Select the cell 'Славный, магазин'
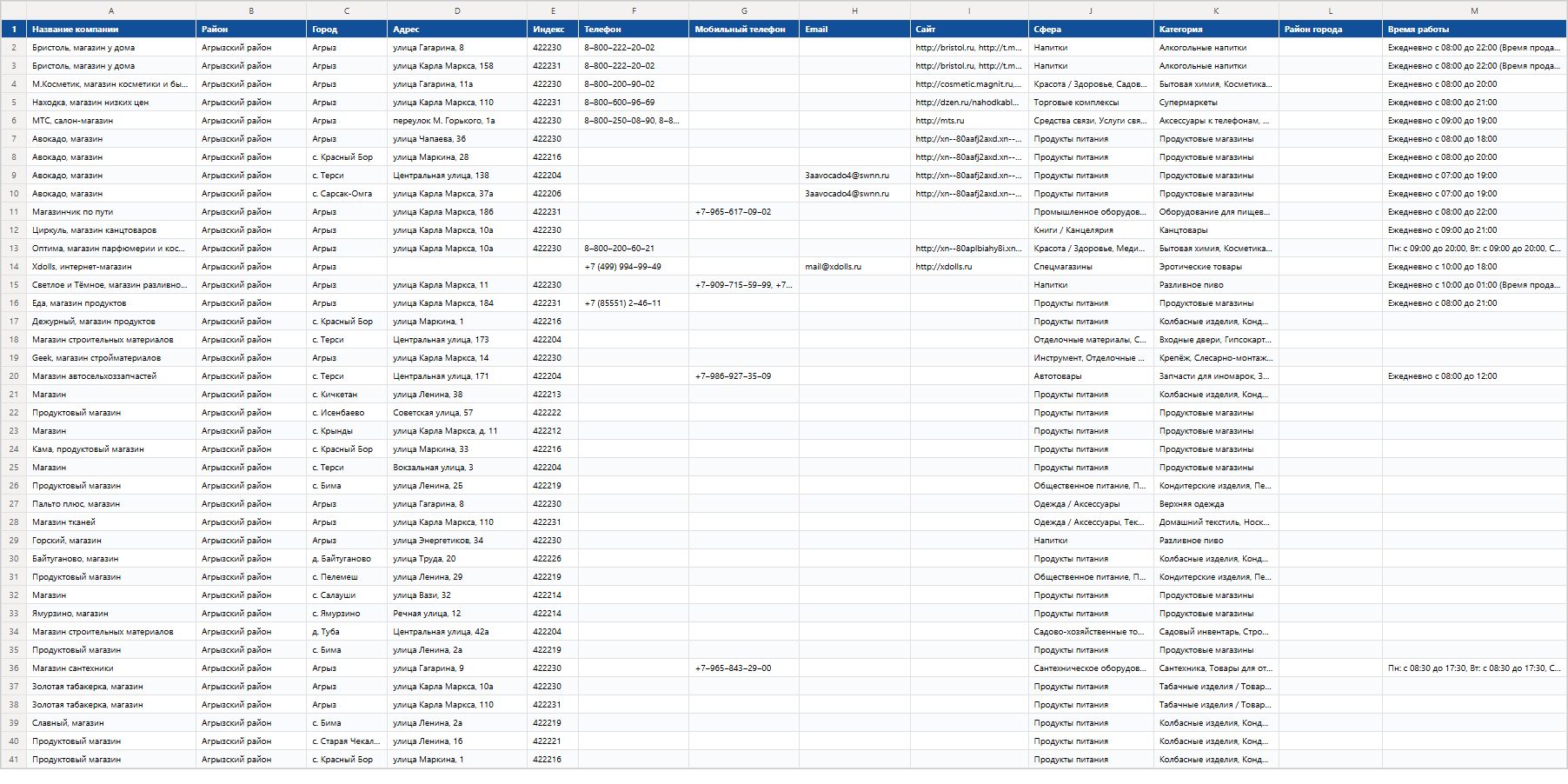 pos(111,723)
